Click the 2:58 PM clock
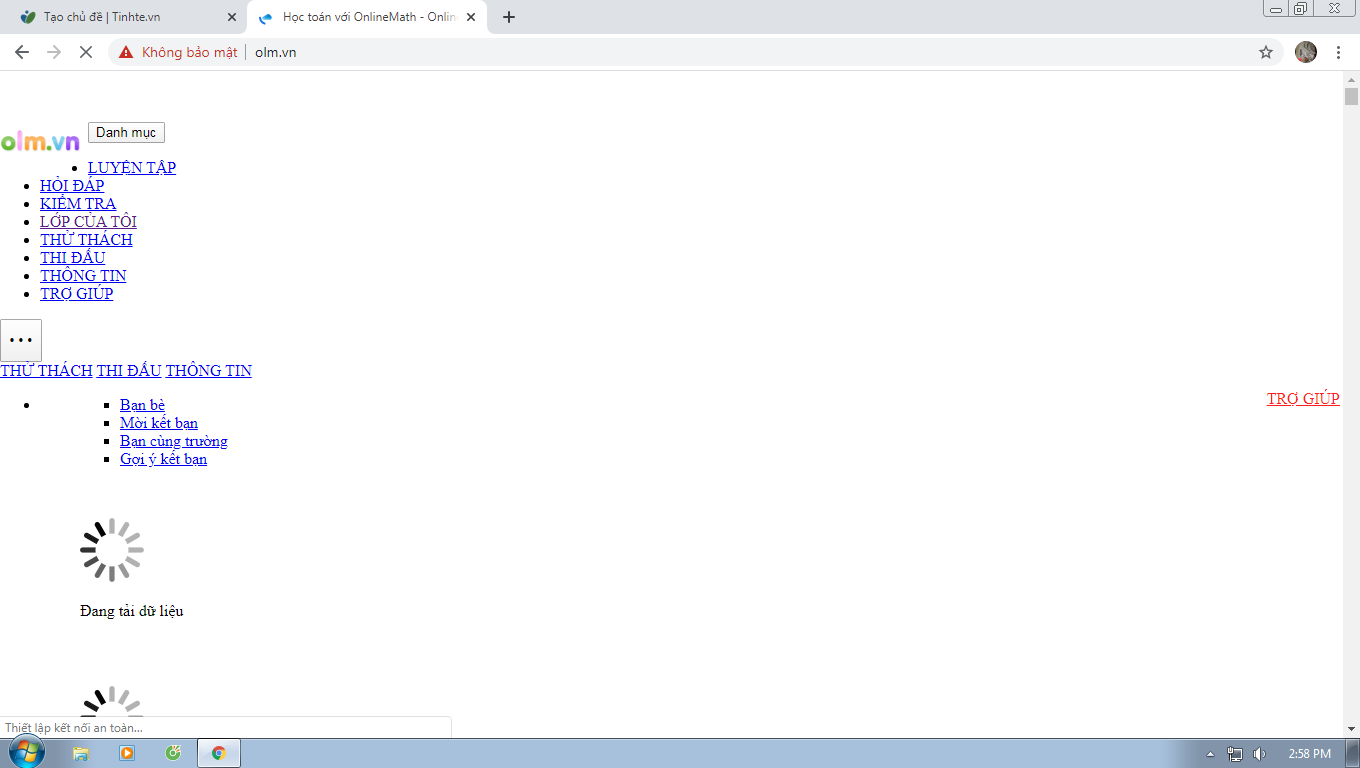Screen dimensions: 1360x768 tap(1309, 754)
